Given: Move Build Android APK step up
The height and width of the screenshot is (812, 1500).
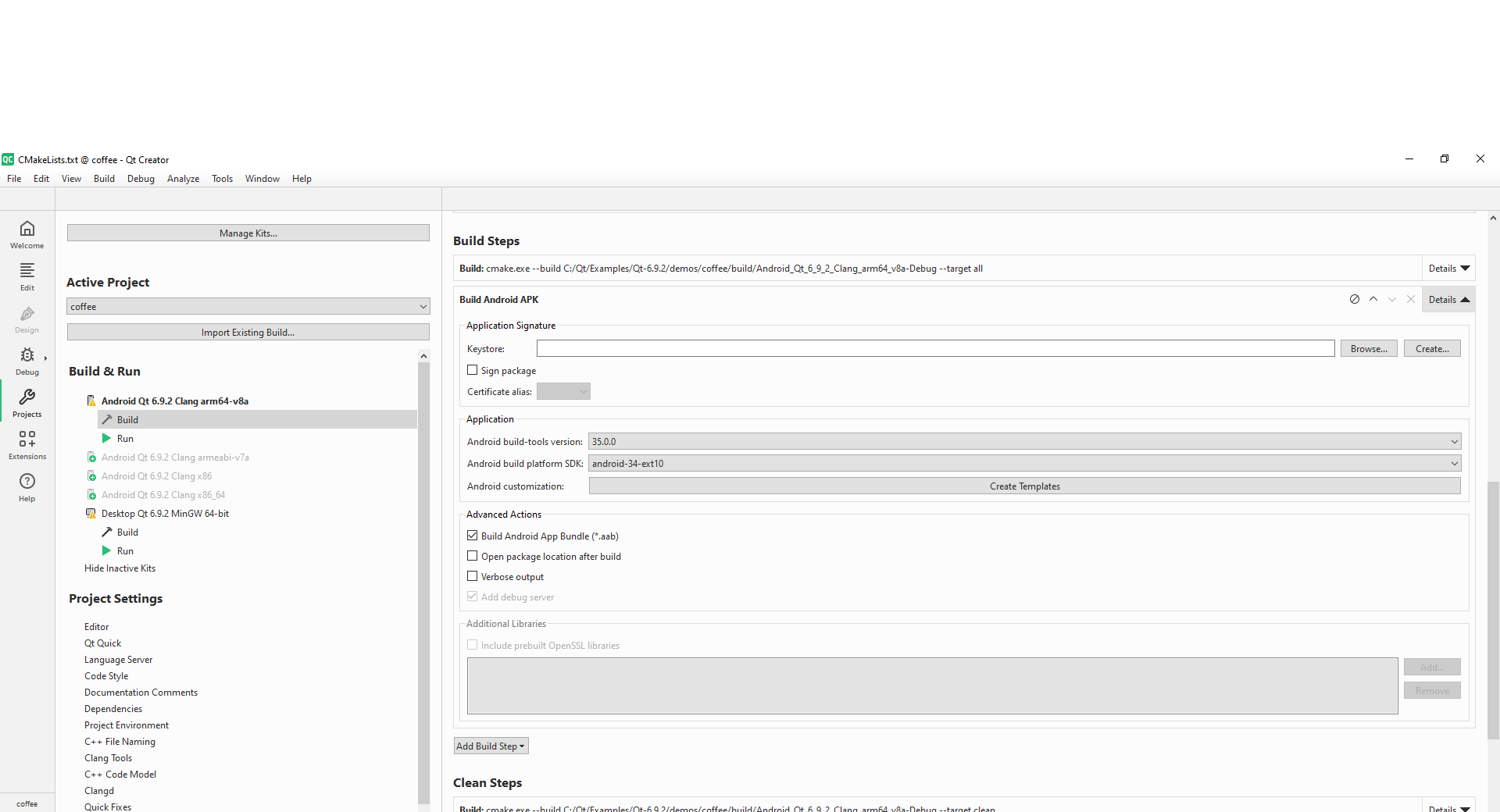Looking at the screenshot, I should 1373,299.
